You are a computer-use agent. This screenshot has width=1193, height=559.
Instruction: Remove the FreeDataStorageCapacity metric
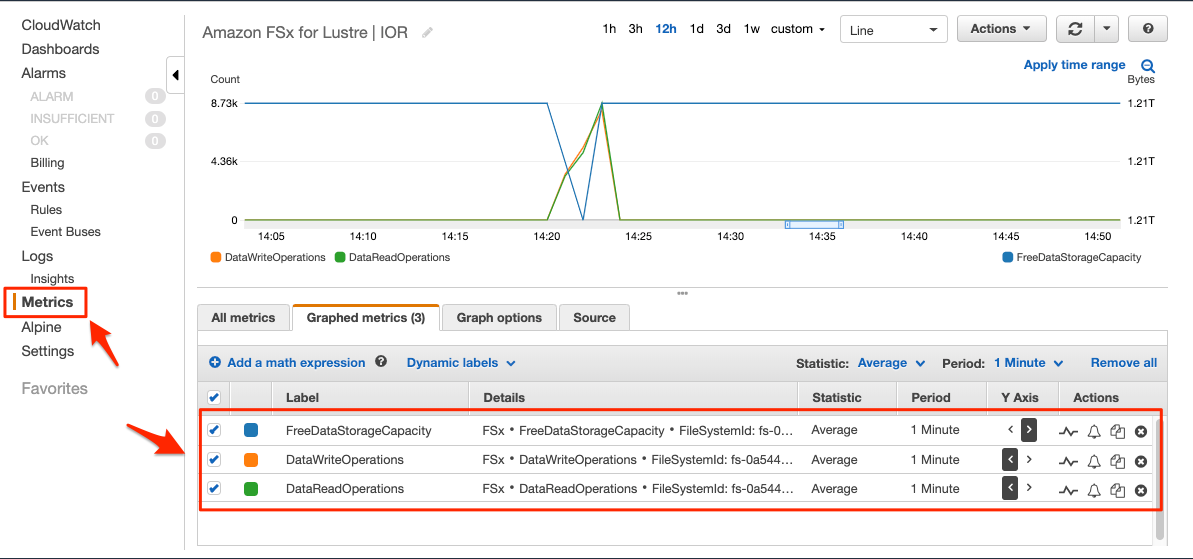point(1141,431)
